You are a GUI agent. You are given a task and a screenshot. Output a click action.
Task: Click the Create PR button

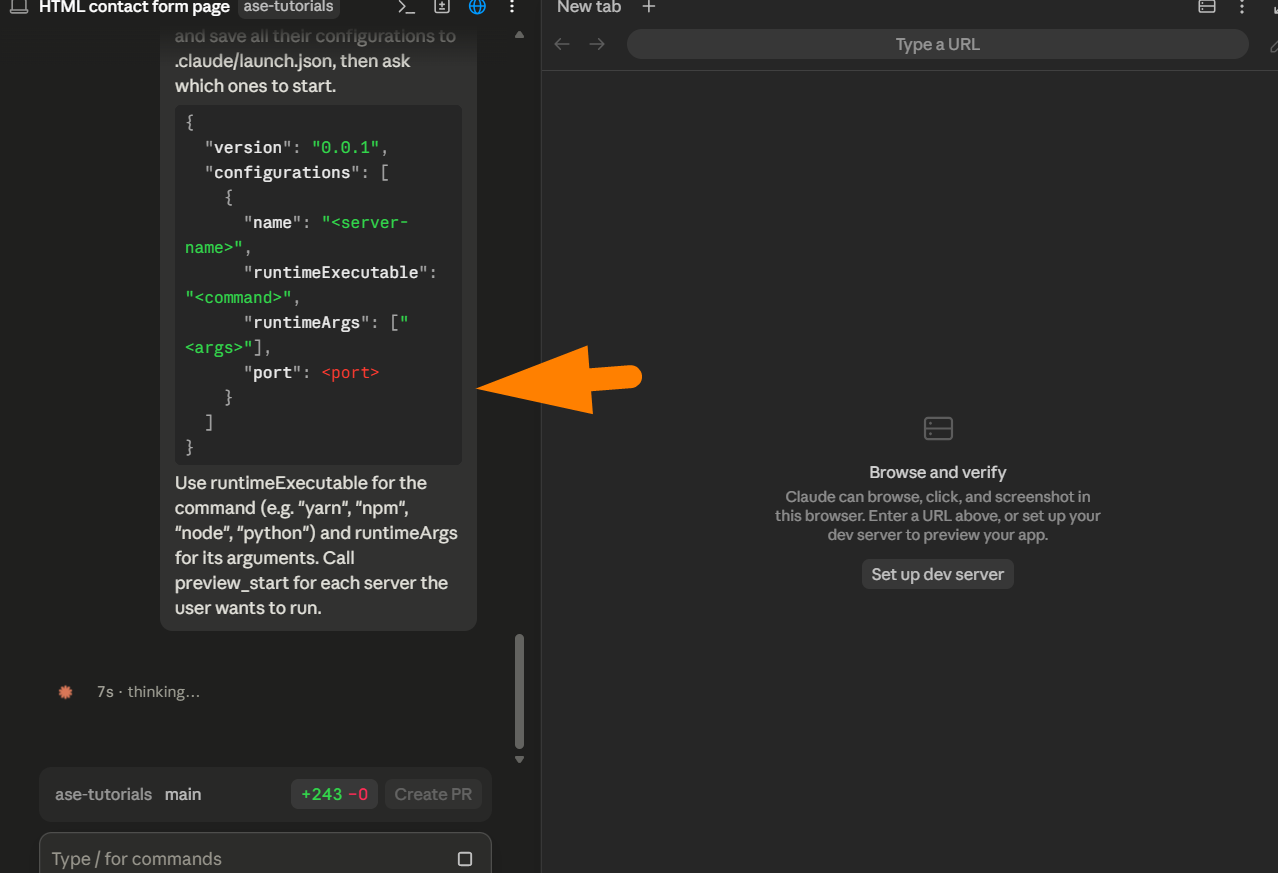[x=433, y=794]
